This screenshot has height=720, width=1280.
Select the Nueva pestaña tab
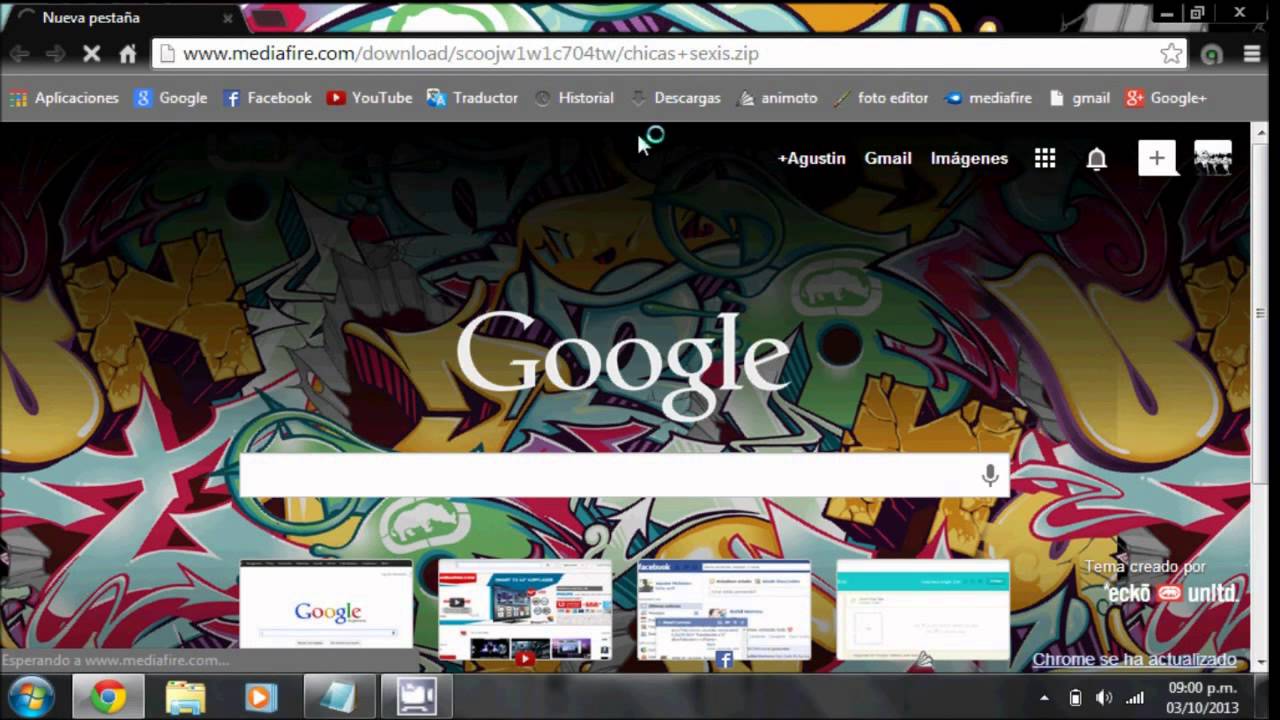(120, 18)
